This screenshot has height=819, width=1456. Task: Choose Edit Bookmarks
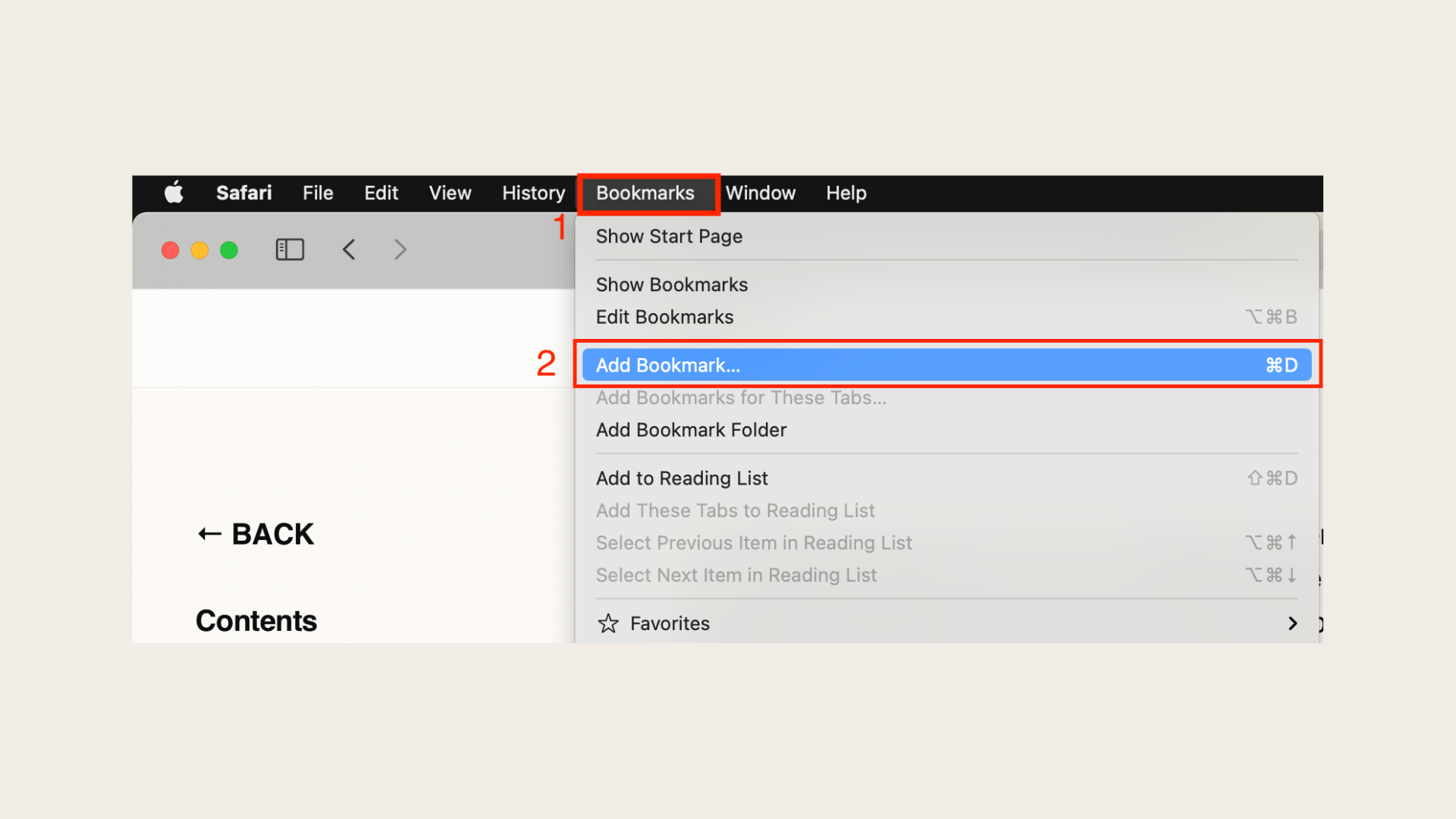click(946, 317)
